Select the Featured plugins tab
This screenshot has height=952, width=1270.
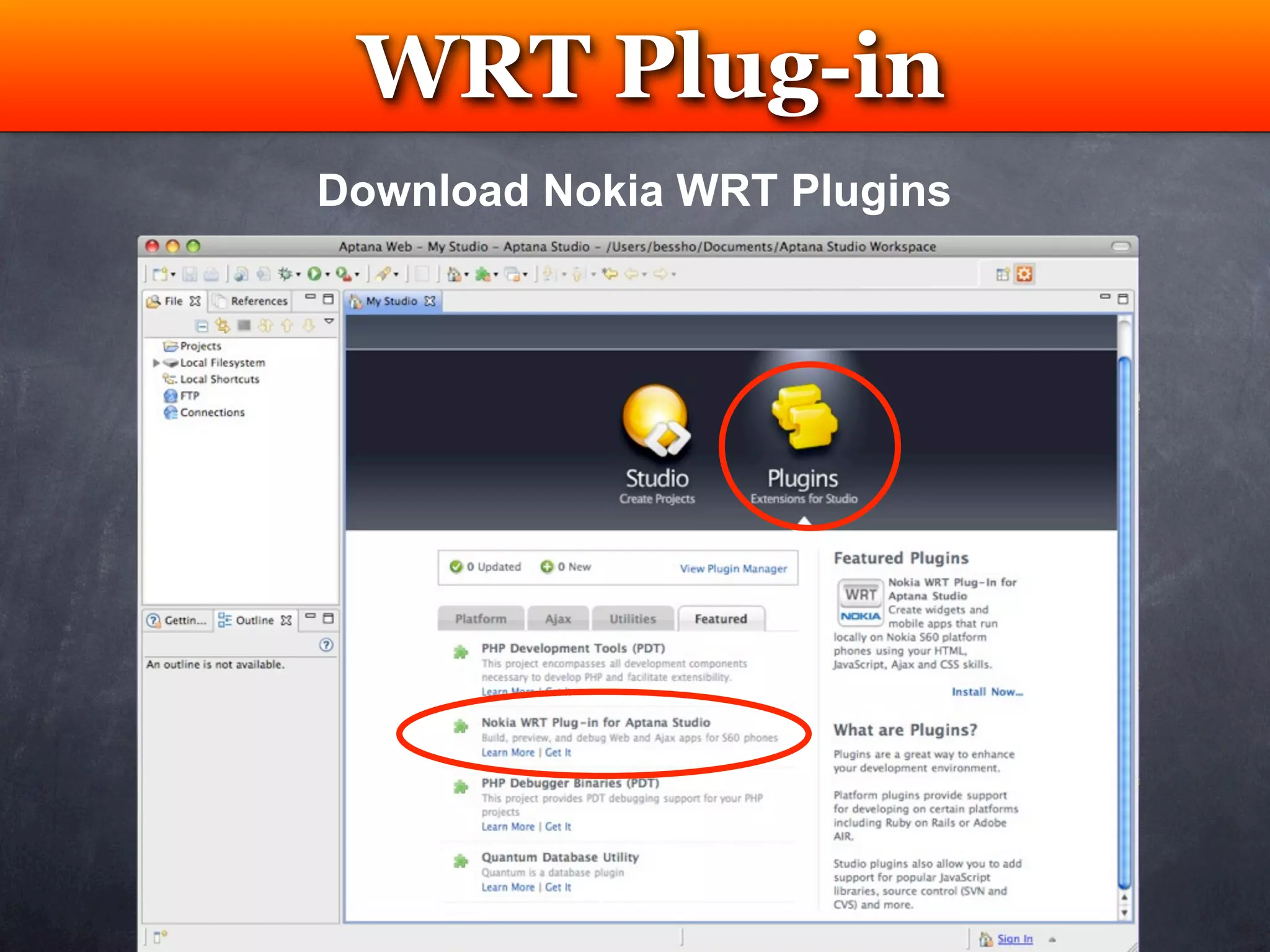[721, 619]
